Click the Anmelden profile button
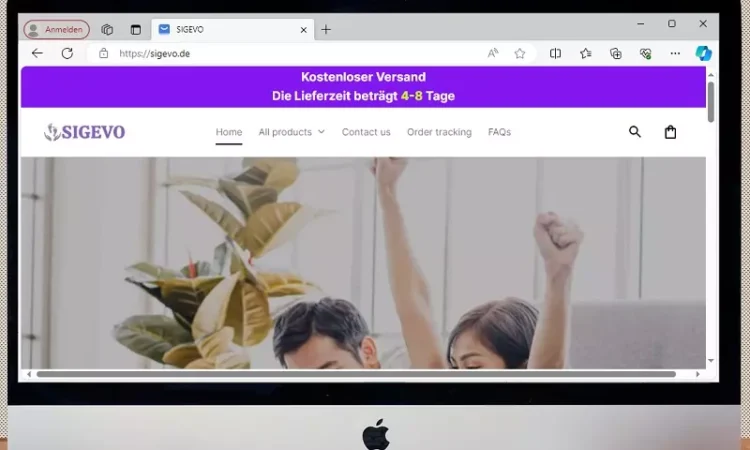The width and height of the screenshot is (750, 450). pos(56,30)
